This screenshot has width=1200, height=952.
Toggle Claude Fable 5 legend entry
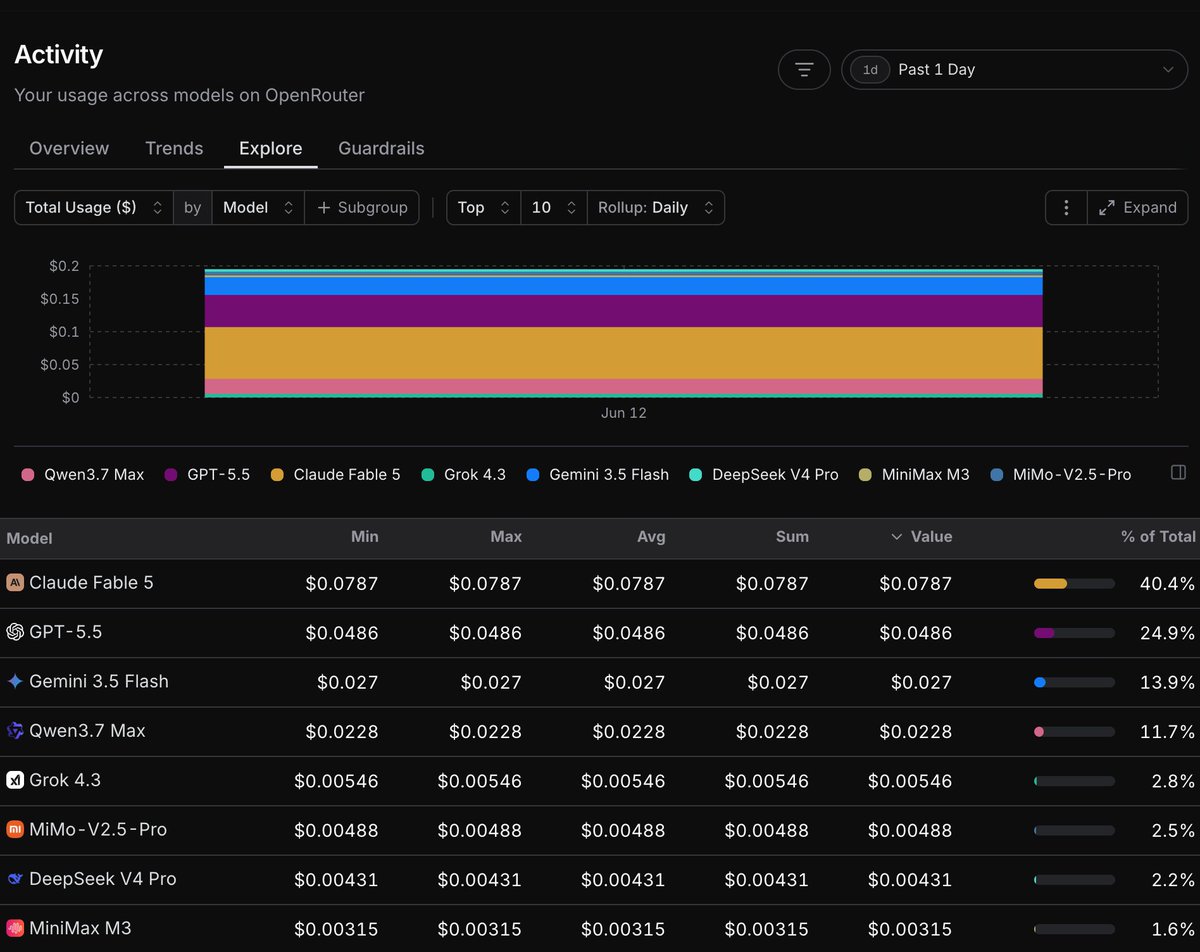335,474
